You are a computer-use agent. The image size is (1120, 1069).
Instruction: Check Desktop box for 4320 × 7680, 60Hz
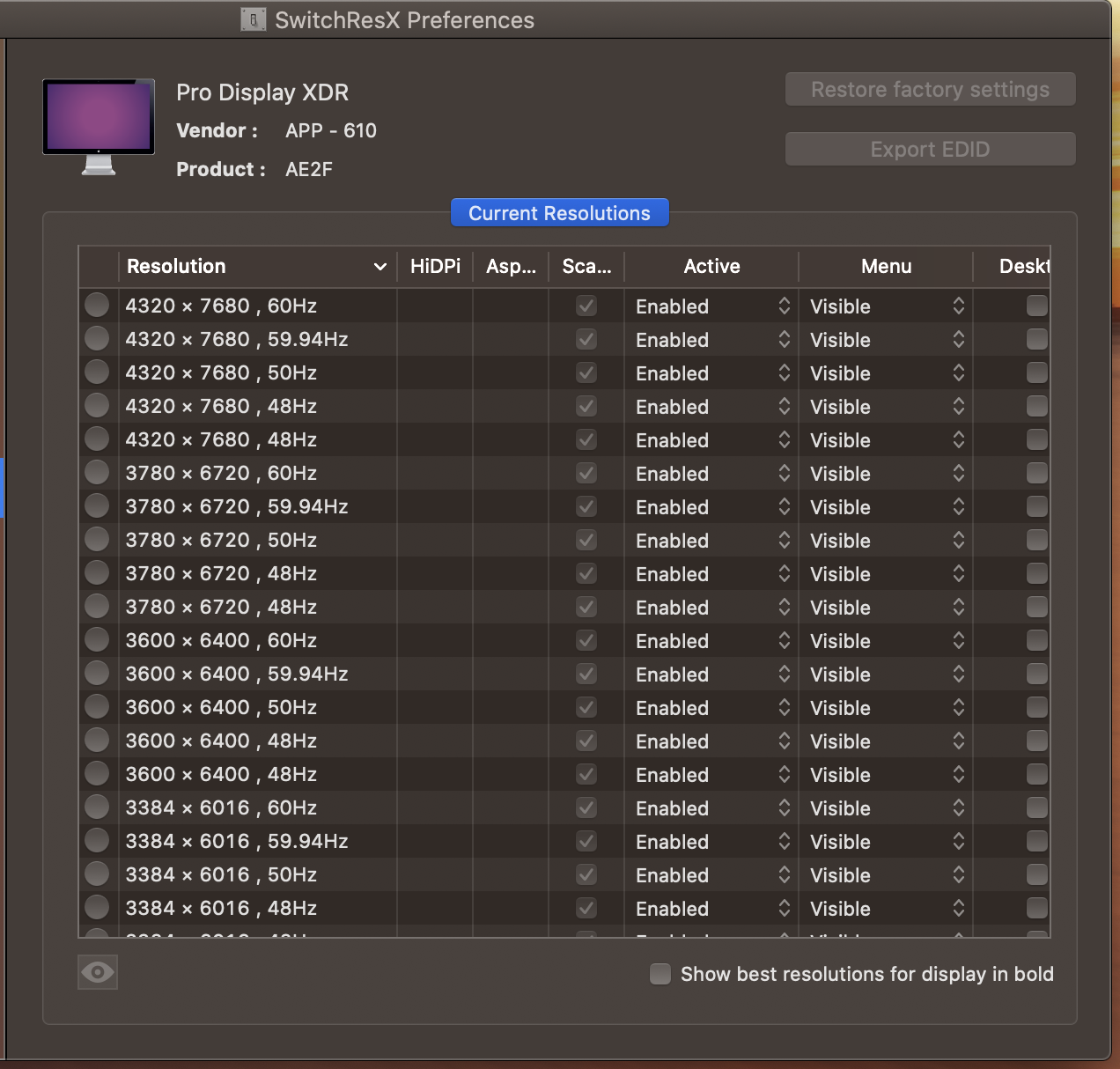tap(1037, 306)
